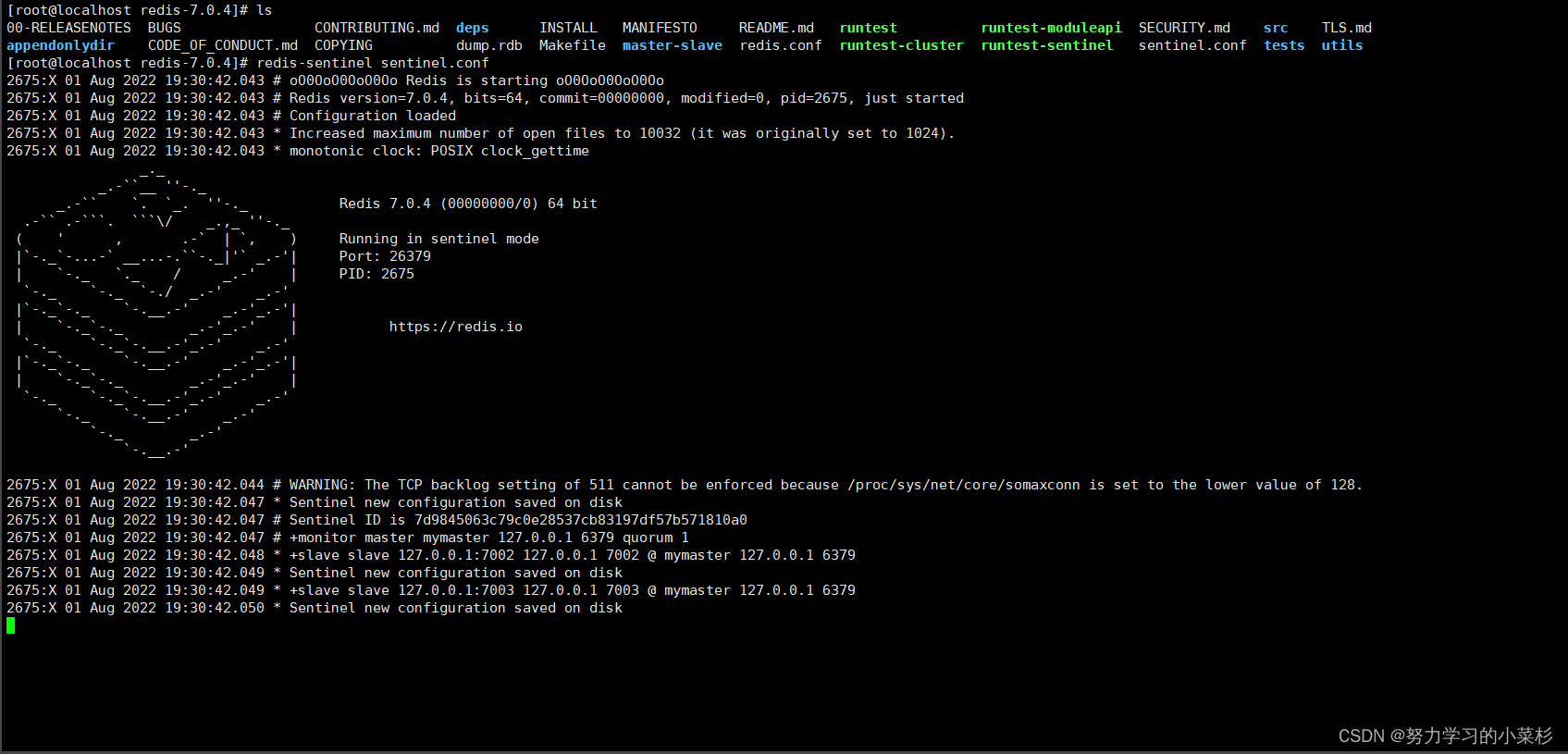The height and width of the screenshot is (754, 1568).
Task: Select the deps directory name
Action: (x=473, y=28)
